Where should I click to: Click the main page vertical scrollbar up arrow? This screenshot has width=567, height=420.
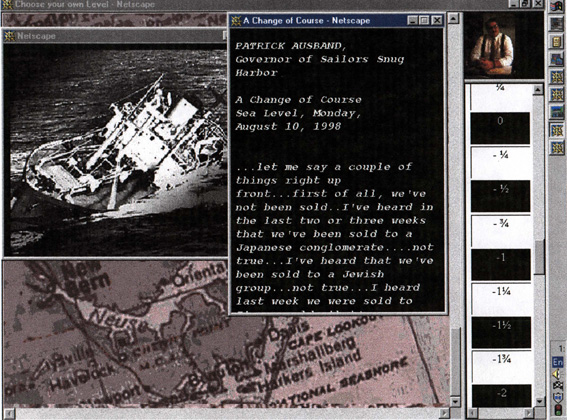click(x=454, y=18)
